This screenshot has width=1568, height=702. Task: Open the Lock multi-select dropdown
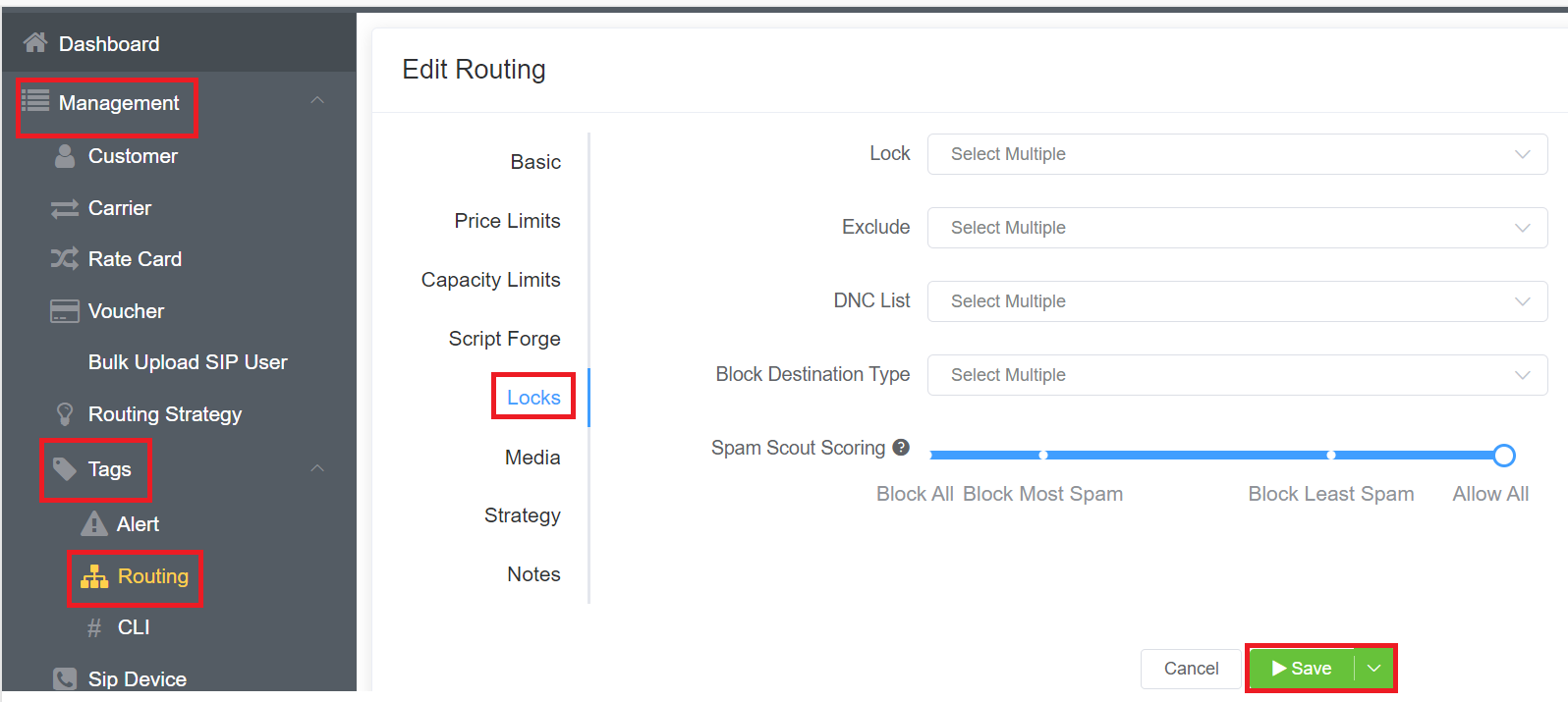[x=1237, y=154]
